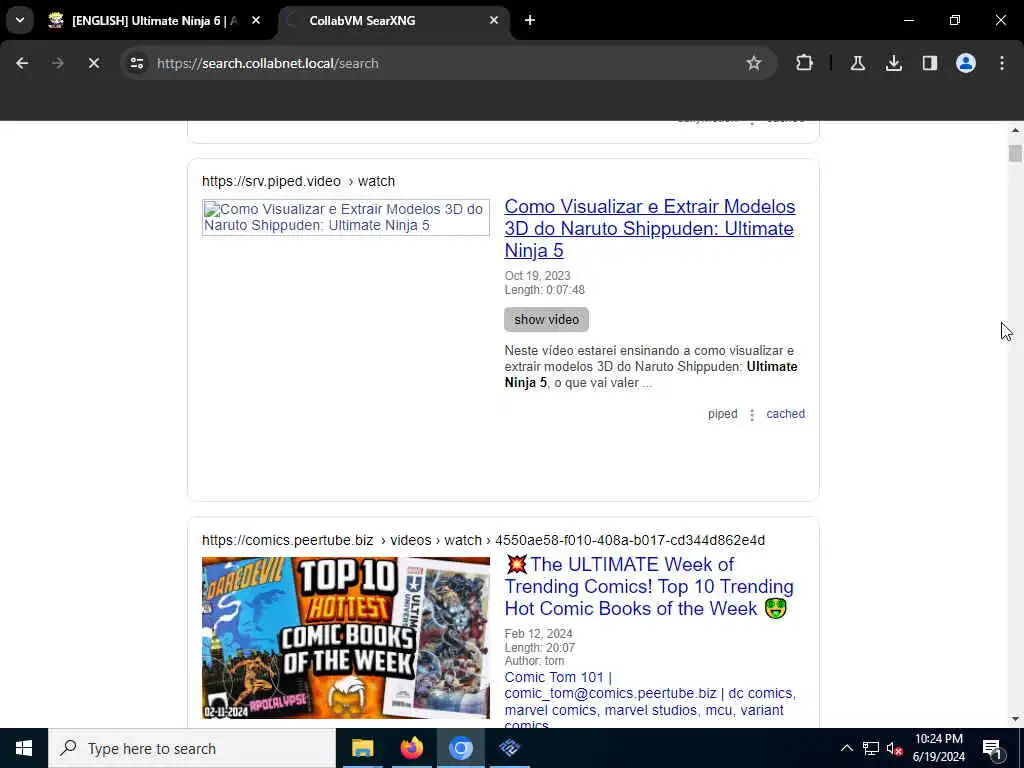
Task: Open File Explorer from taskbar
Action: pos(362,748)
